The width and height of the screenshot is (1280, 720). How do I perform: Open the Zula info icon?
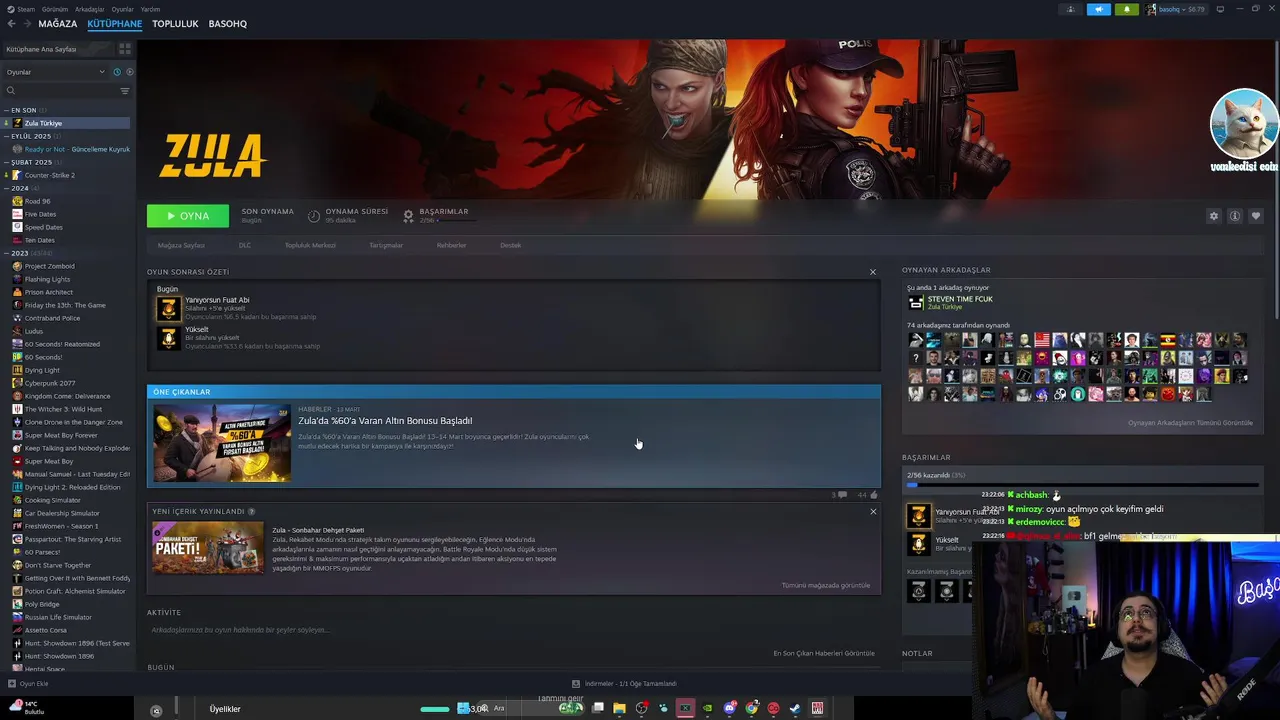[1235, 216]
